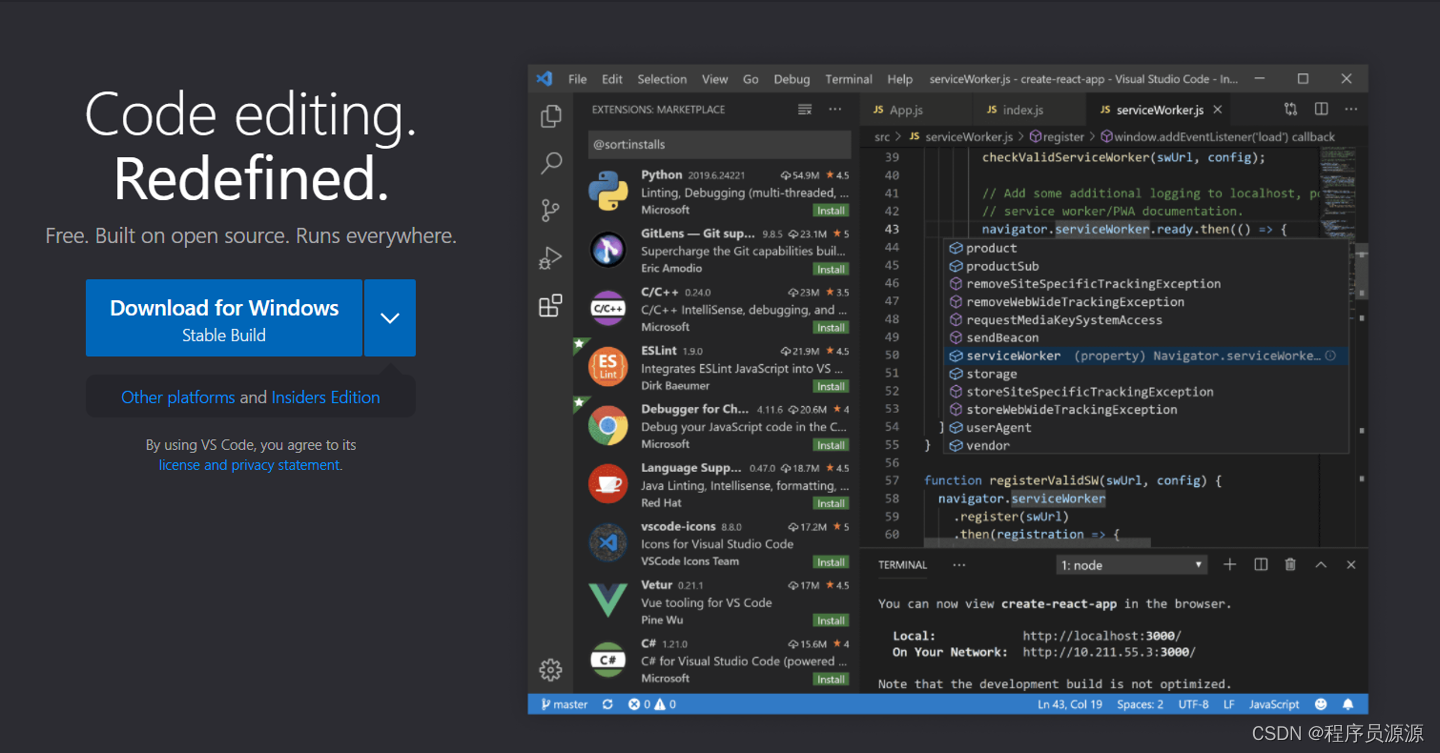Open the Manage gear icon
1440x753 pixels.
(550, 670)
